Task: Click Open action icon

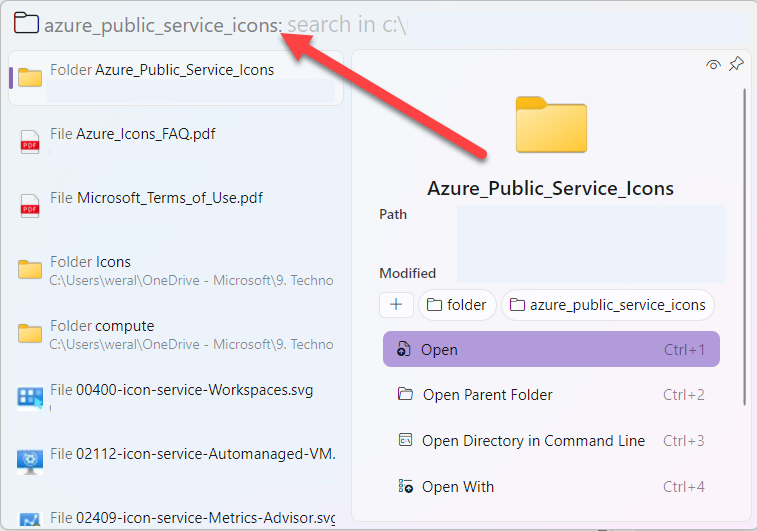Action: click(404, 349)
